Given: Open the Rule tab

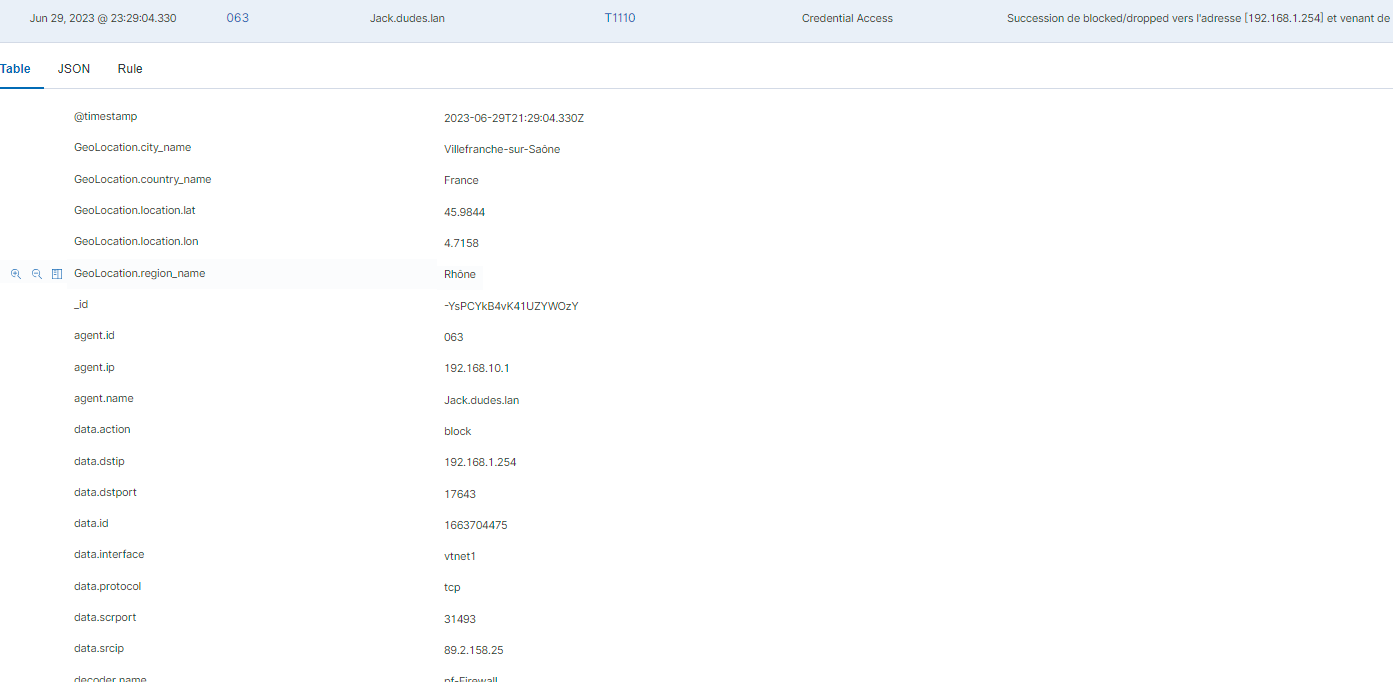Looking at the screenshot, I should click(x=130, y=69).
